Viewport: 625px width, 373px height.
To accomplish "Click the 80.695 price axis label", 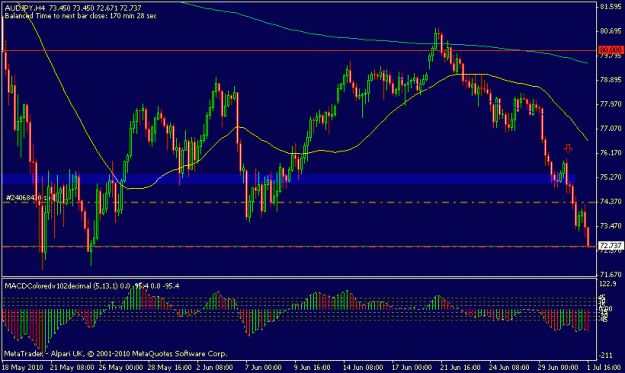I will [610, 31].
